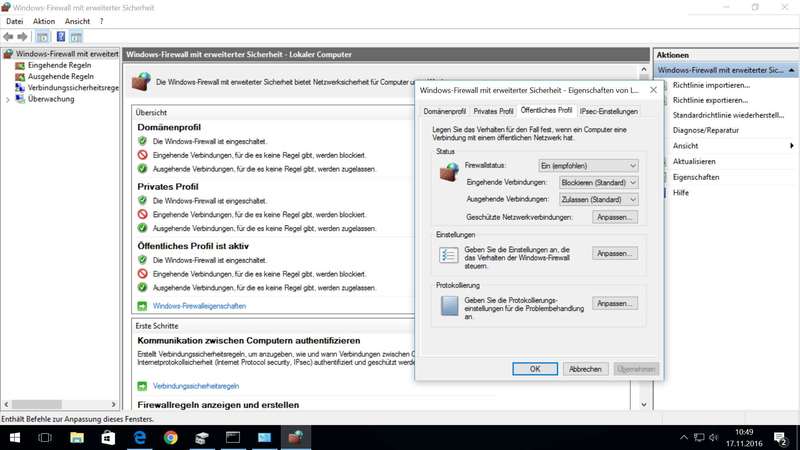Click Eigenschaften in Aktionen pane
The image size is (800, 450).
[696, 178]
